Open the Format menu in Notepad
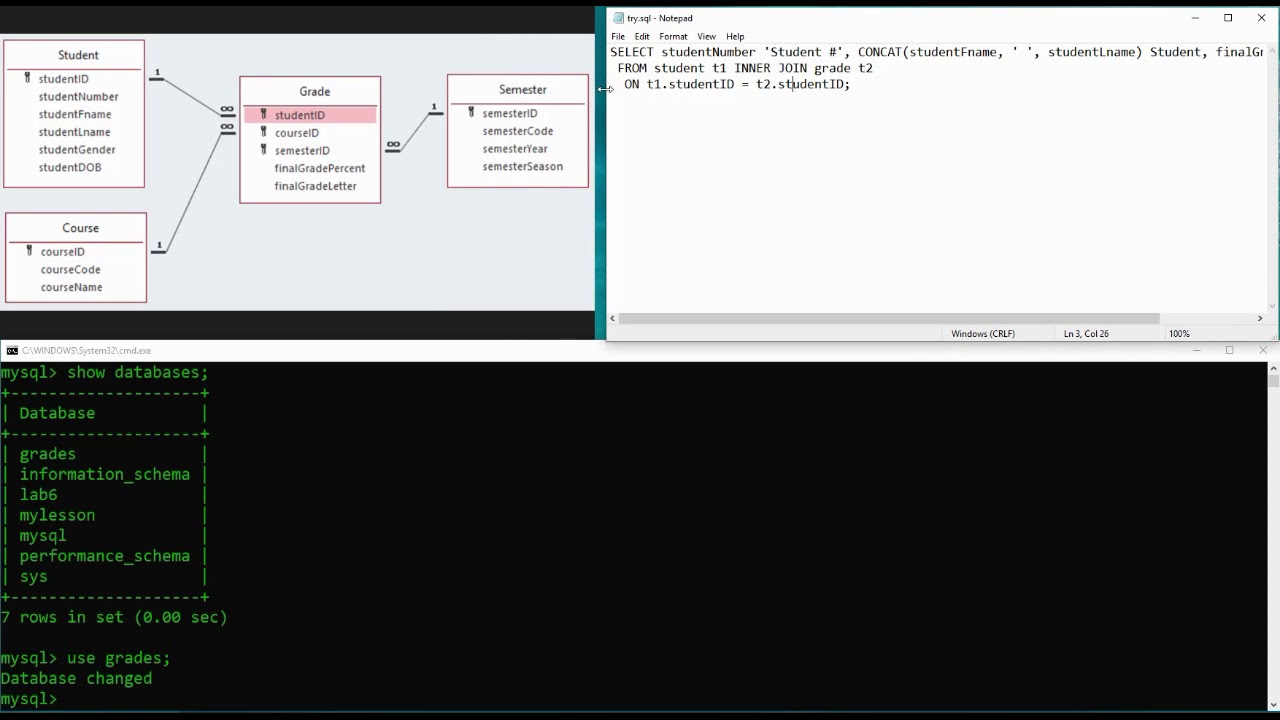1280x720 pixels. pos(673,36)
